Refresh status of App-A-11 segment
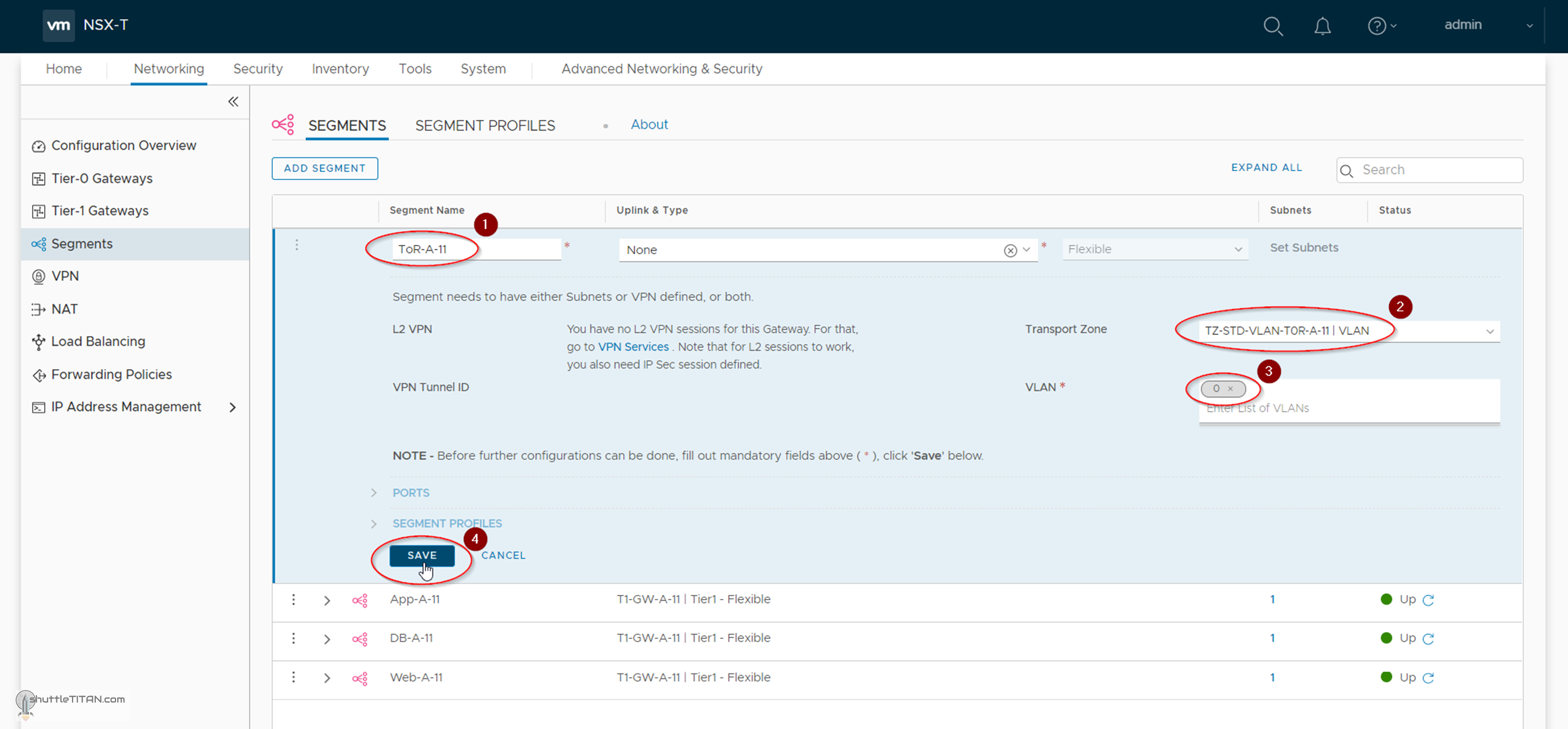 [x=1428, y=600]
